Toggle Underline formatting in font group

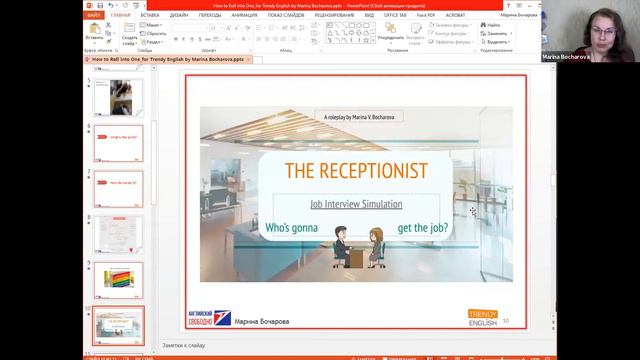[x=191, y=39]
